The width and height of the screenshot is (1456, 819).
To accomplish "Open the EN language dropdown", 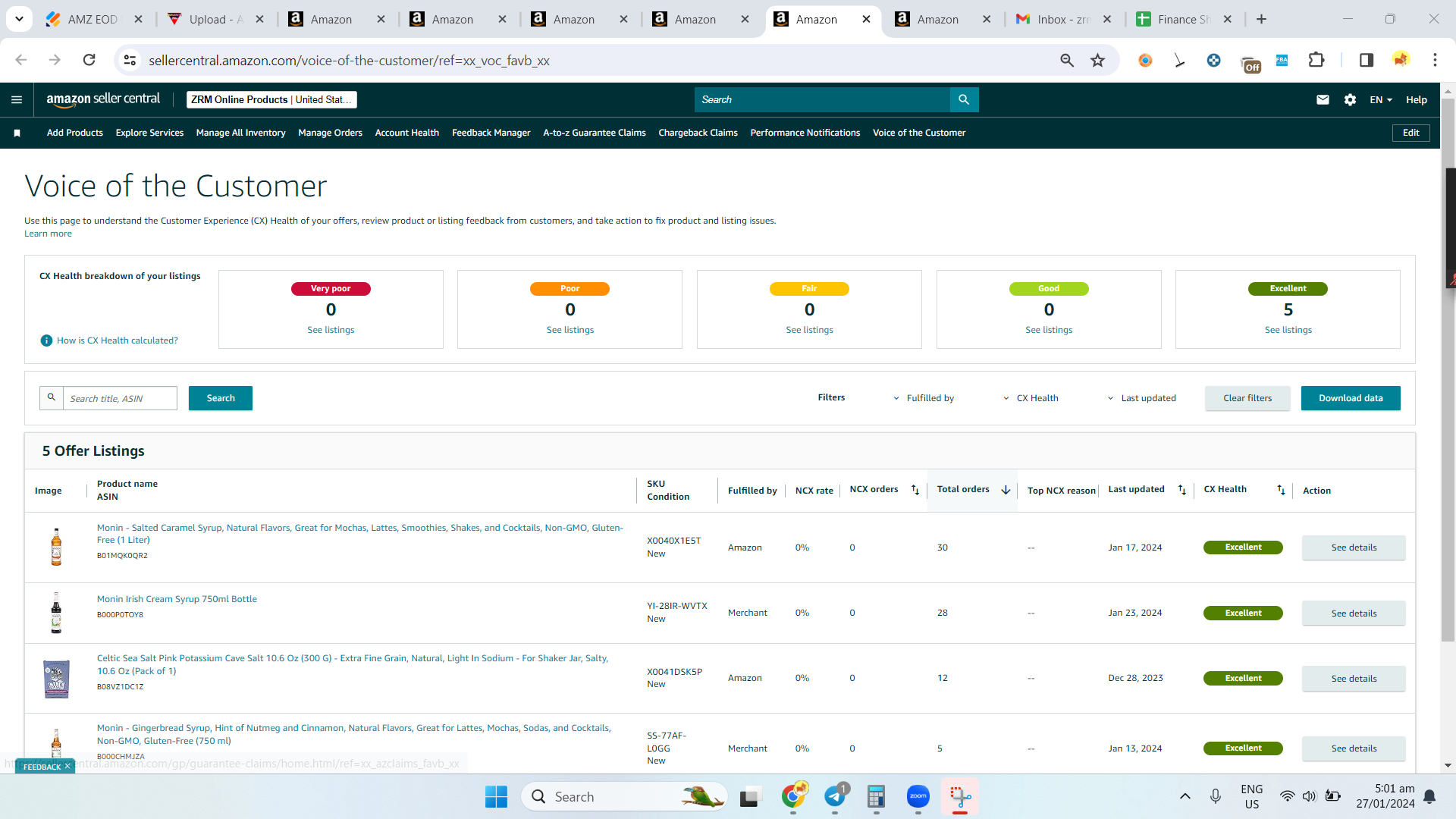I will pyautogui.click(x=1381, y=99).
